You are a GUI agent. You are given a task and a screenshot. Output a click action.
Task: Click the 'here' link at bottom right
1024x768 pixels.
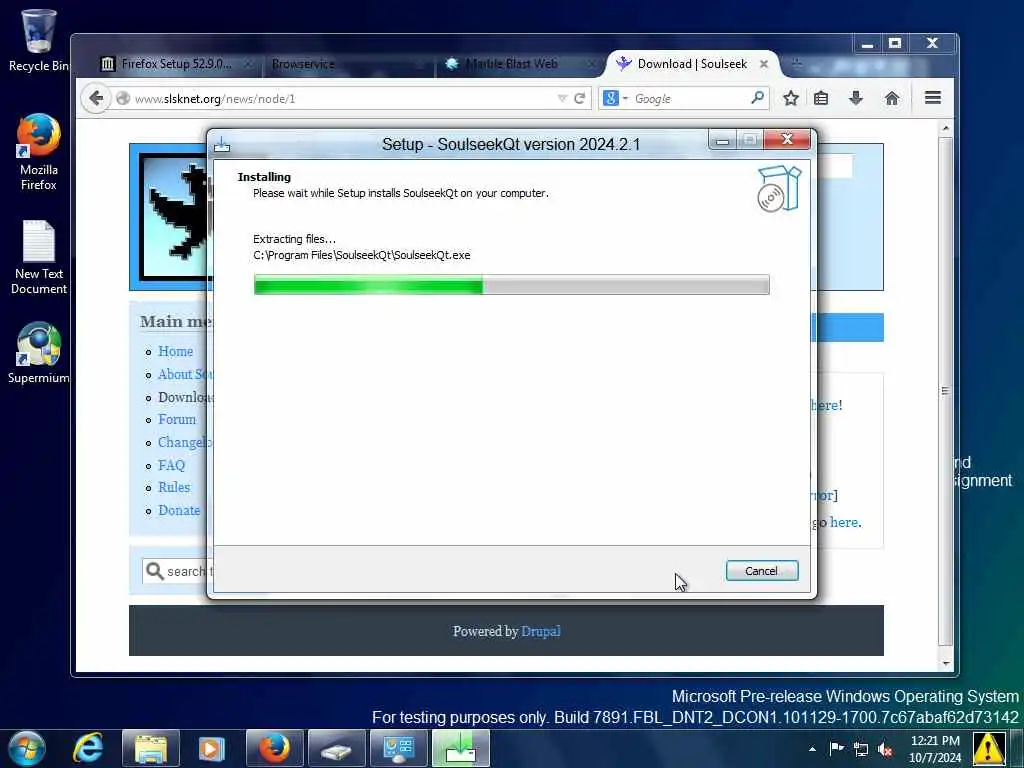tap(844, 522)
